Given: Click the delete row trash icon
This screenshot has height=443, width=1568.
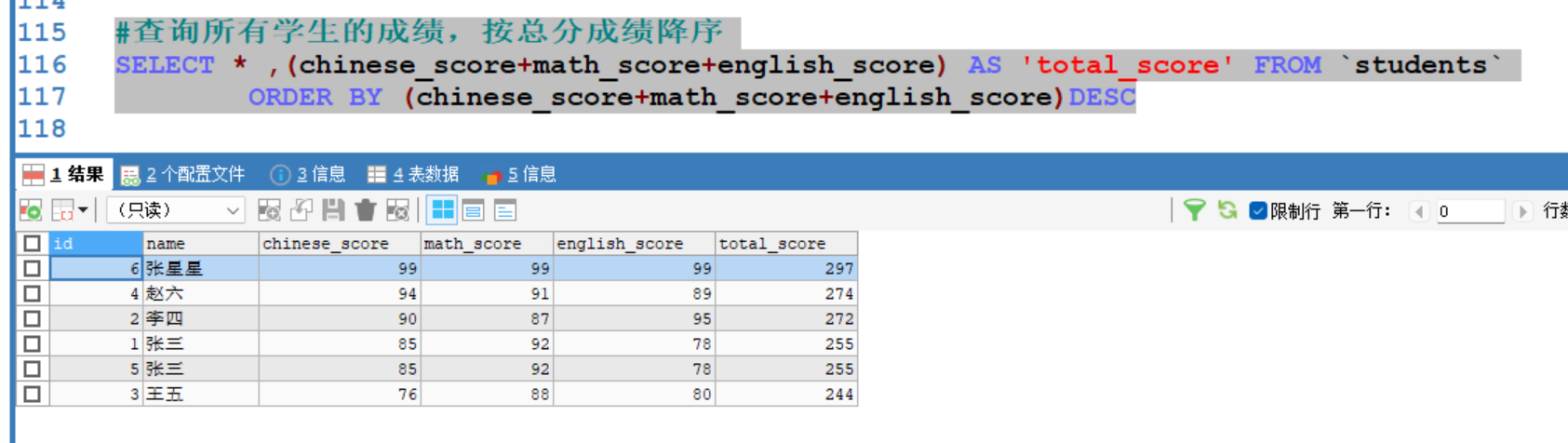Looking at the screenshot, I should 366,210.
